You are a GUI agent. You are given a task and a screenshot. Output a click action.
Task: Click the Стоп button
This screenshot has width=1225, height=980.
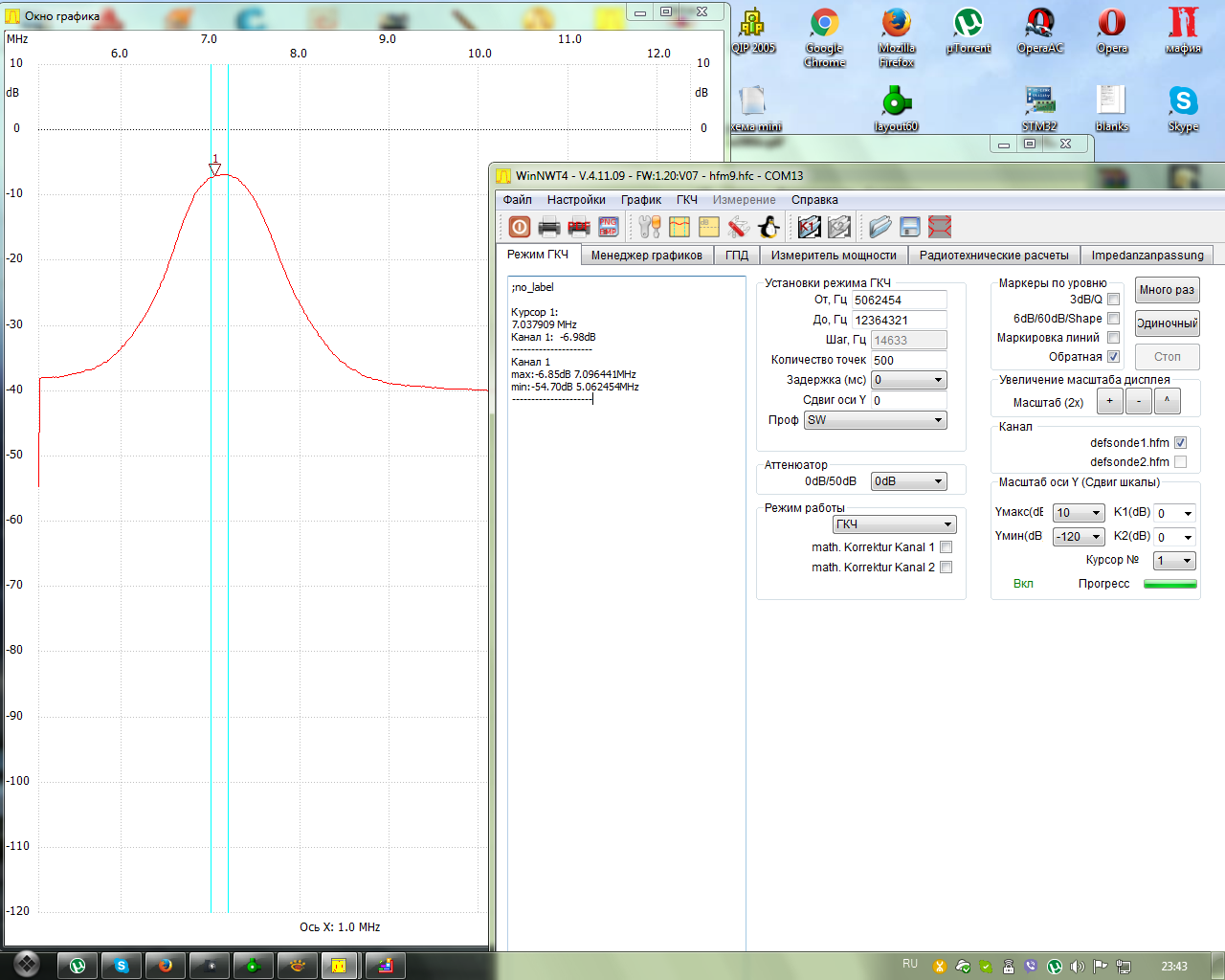(1167, 357)
